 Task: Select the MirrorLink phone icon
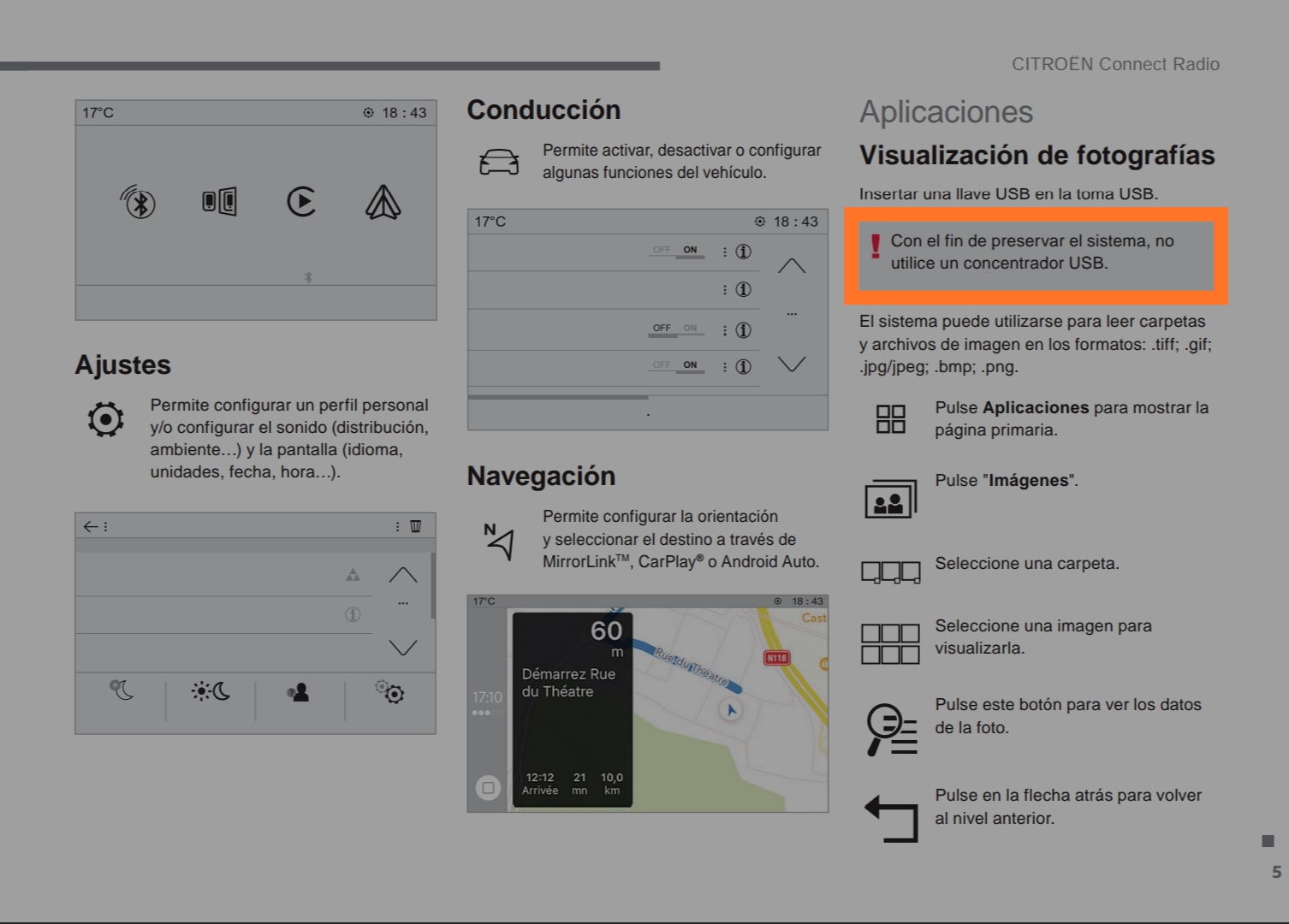pyautogui.click(x=219, y=202)
